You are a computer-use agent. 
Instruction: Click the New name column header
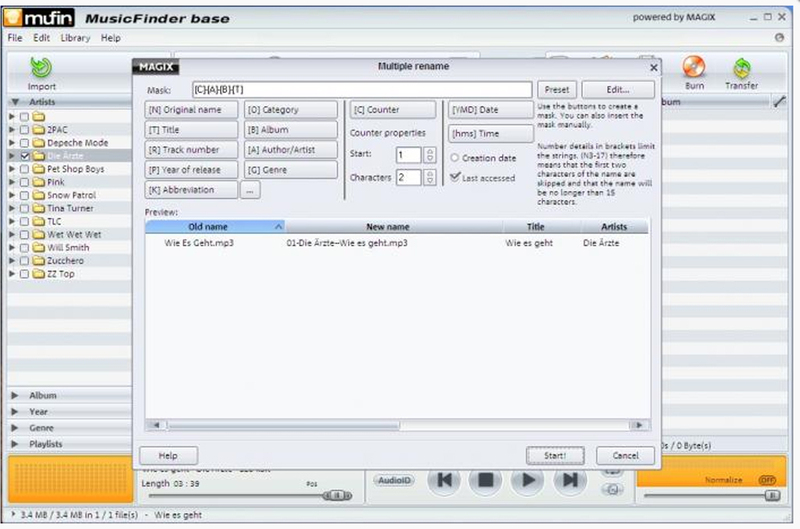(393, 226)
